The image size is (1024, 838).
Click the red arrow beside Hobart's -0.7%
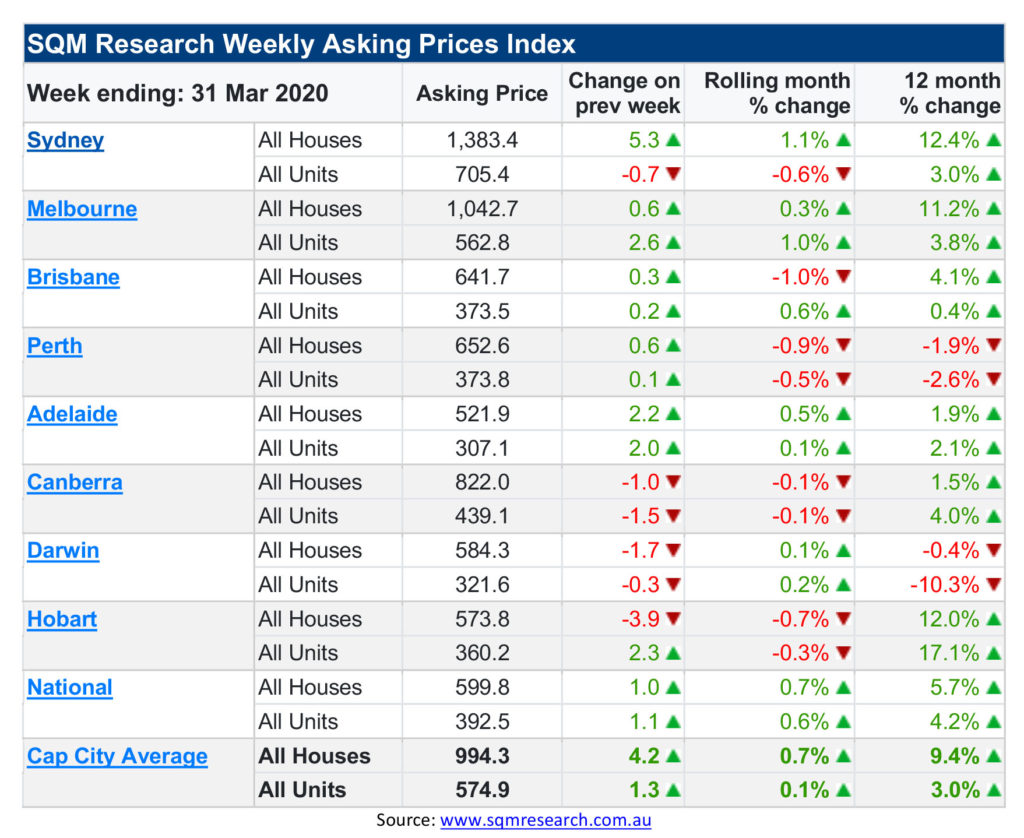(x=844, y=619)
